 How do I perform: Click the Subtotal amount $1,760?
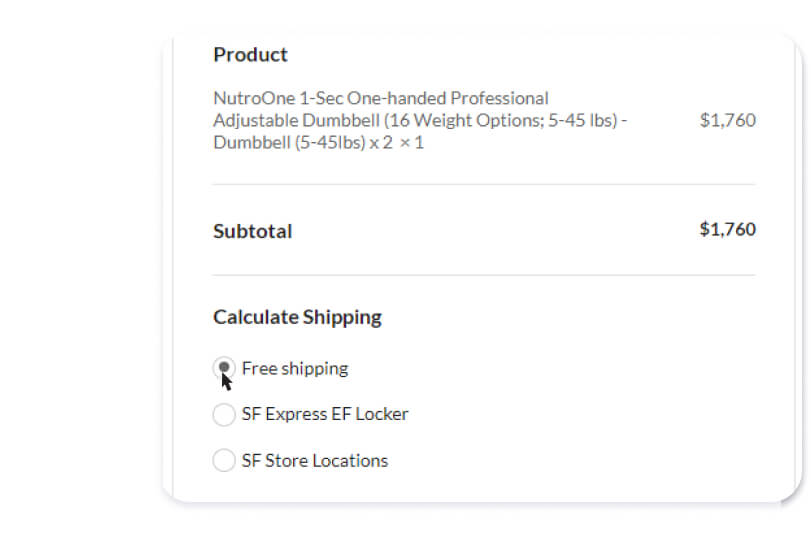[x=727, y=229]
